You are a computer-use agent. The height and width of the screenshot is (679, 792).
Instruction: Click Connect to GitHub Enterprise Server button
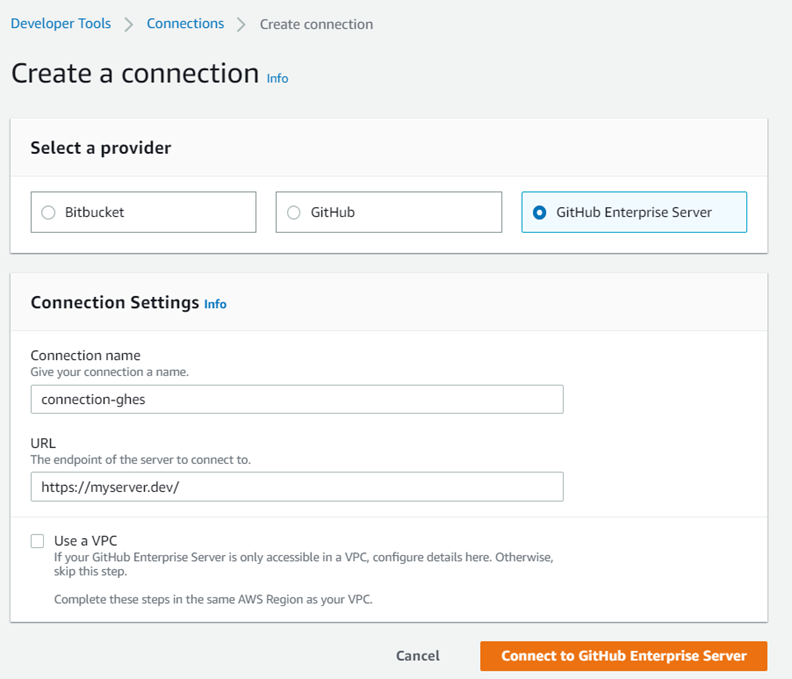pos(623,656)
